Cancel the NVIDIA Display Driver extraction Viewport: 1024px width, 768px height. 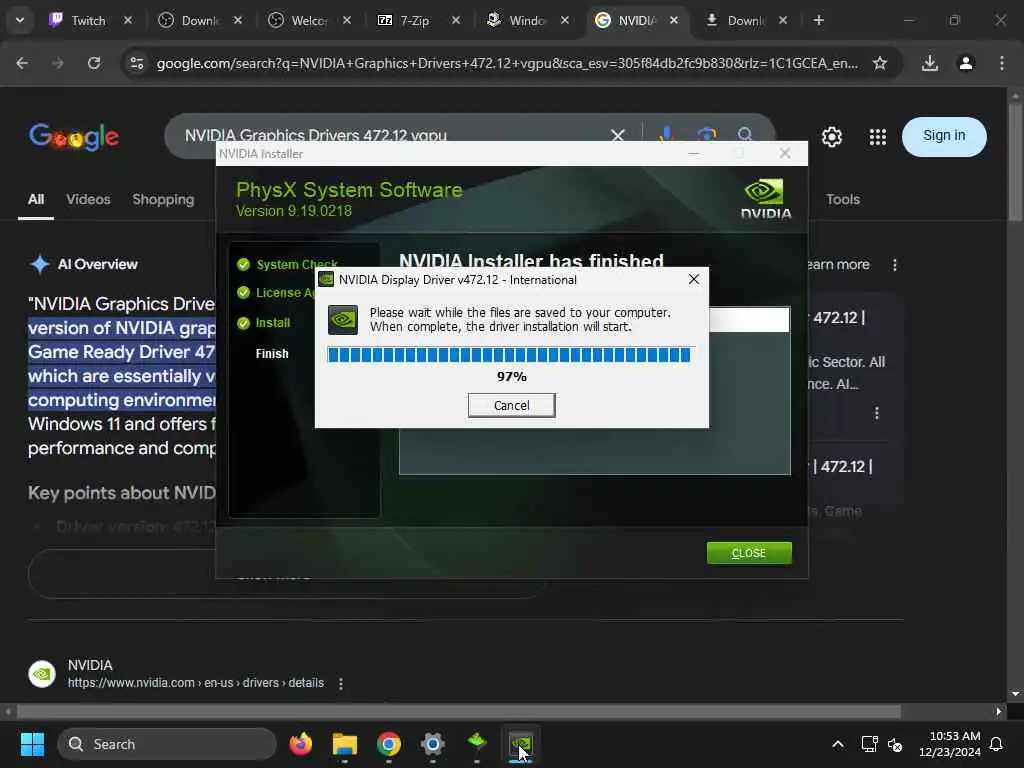pyautogui.click(x=511, y=405)
